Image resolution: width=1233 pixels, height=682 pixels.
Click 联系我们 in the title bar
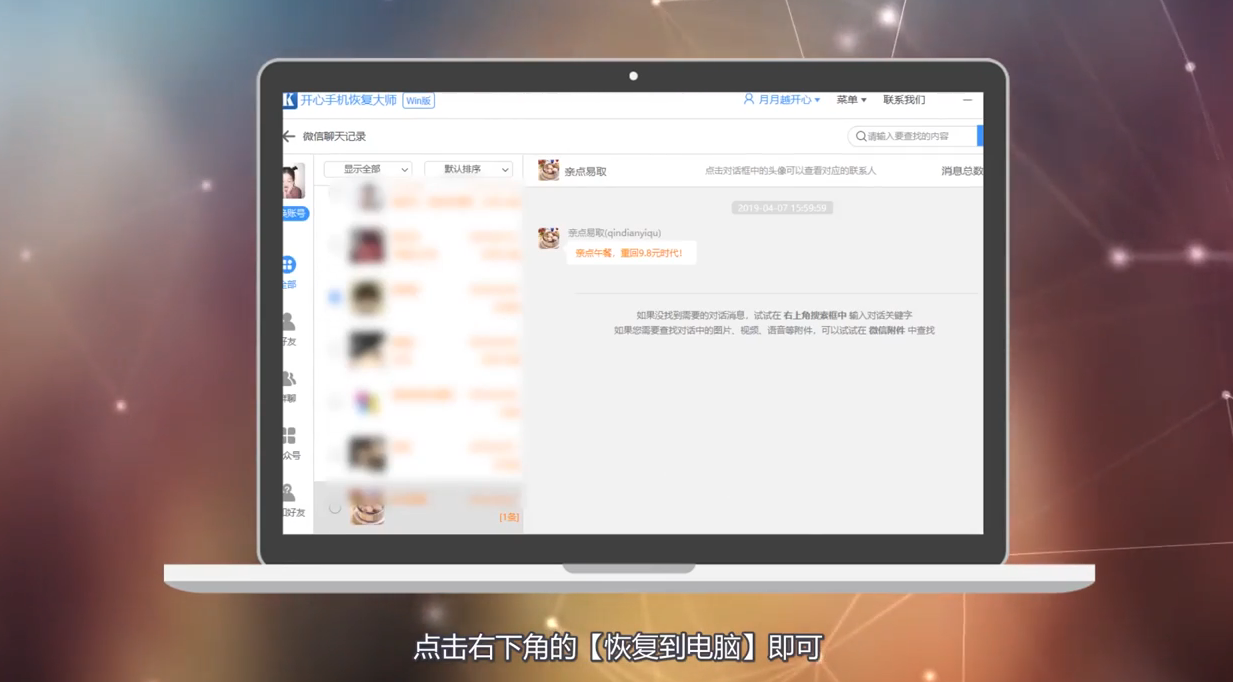click(x=904, y=100)
